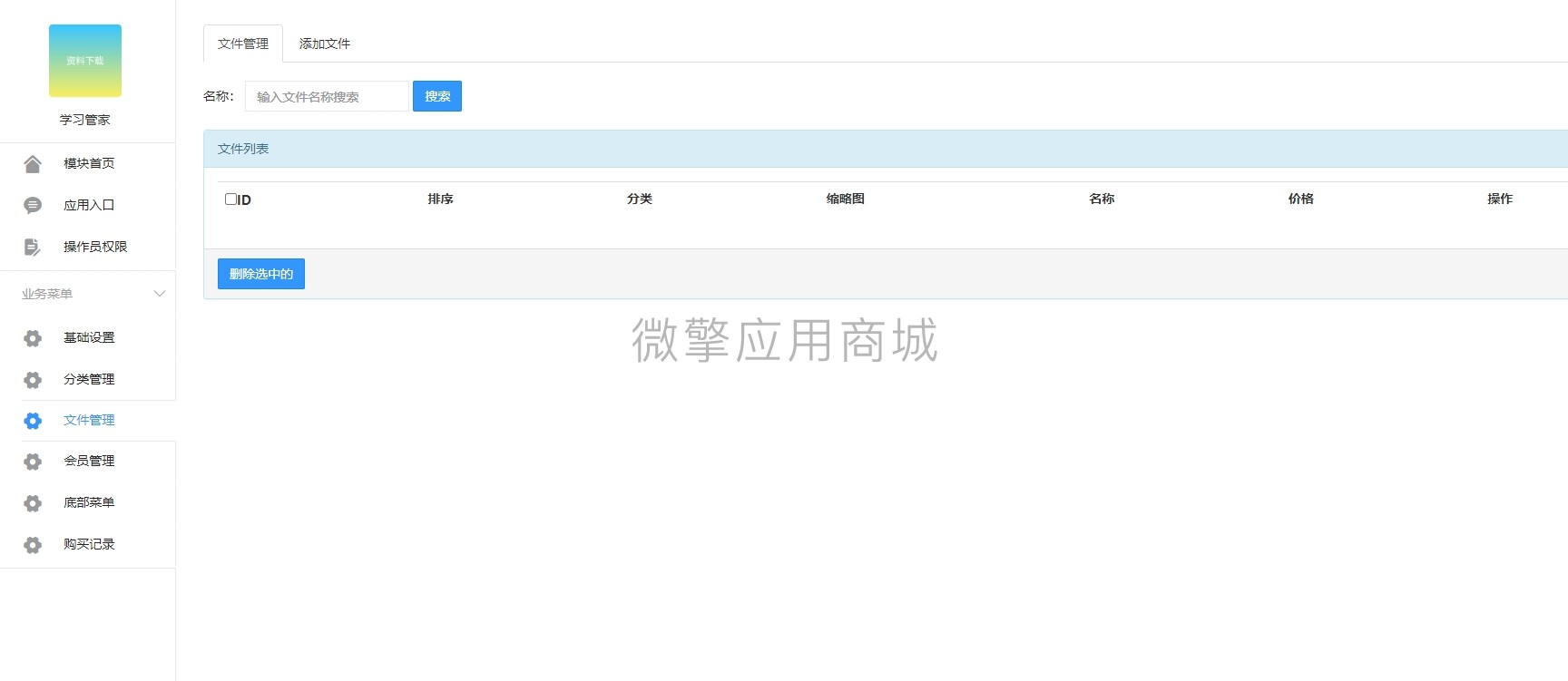Click the gear icon beside 底部菜单
The height and width of the screenshot is (681, 1568).
(x=33, y=503)
